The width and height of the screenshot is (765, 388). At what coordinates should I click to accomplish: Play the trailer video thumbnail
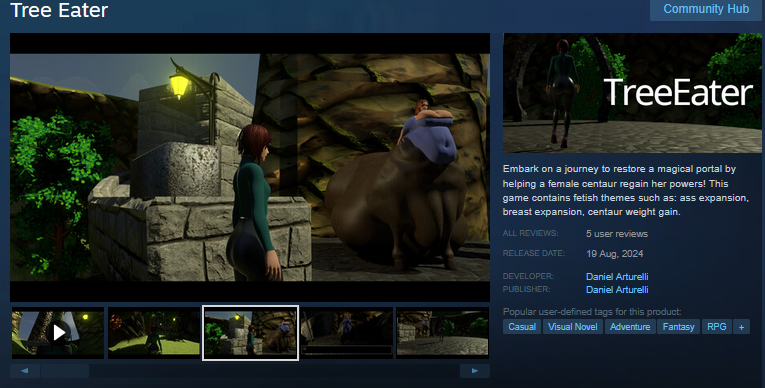coord(58,333)
